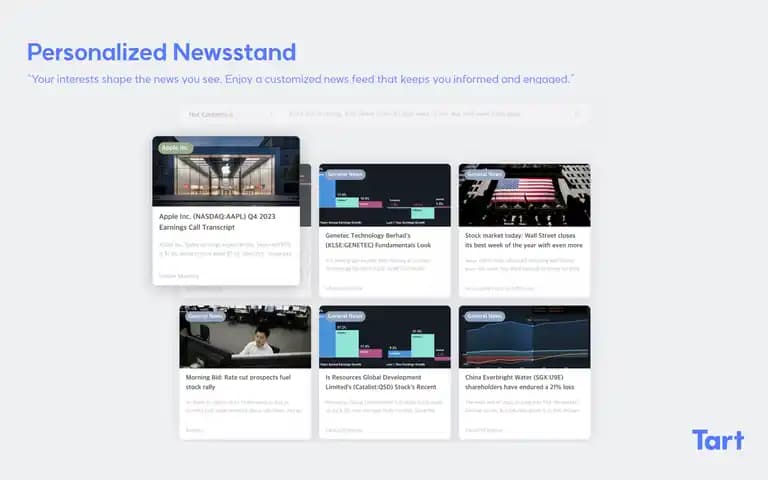Click the Apple Inc. green tag
This screenshot has height=480, width=768.
pos(175,148)
